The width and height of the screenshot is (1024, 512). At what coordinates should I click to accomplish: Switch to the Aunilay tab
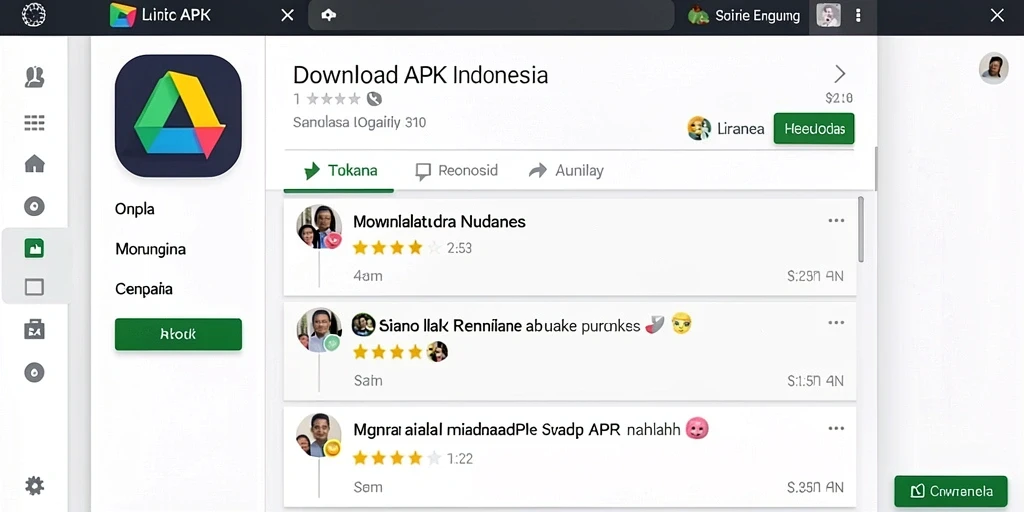566,171
